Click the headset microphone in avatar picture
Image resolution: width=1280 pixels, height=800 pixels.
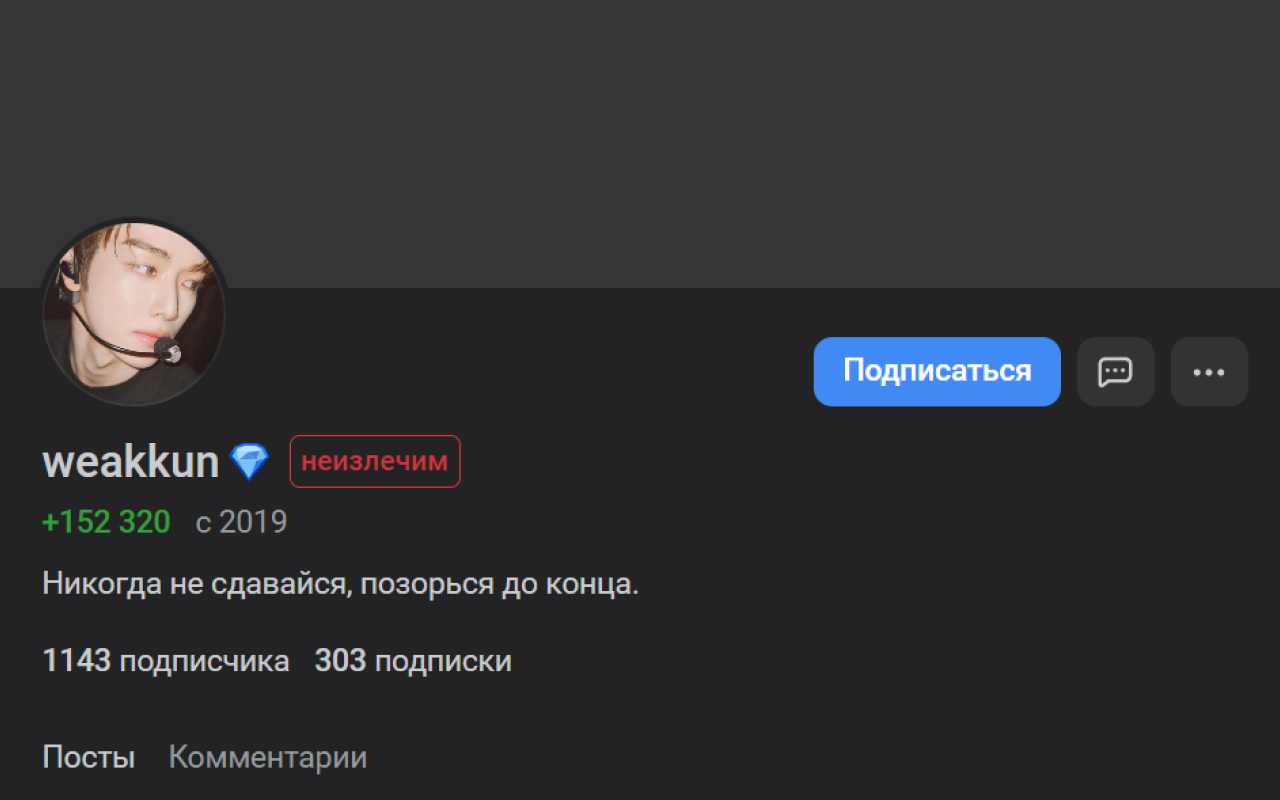click(168, 351)
